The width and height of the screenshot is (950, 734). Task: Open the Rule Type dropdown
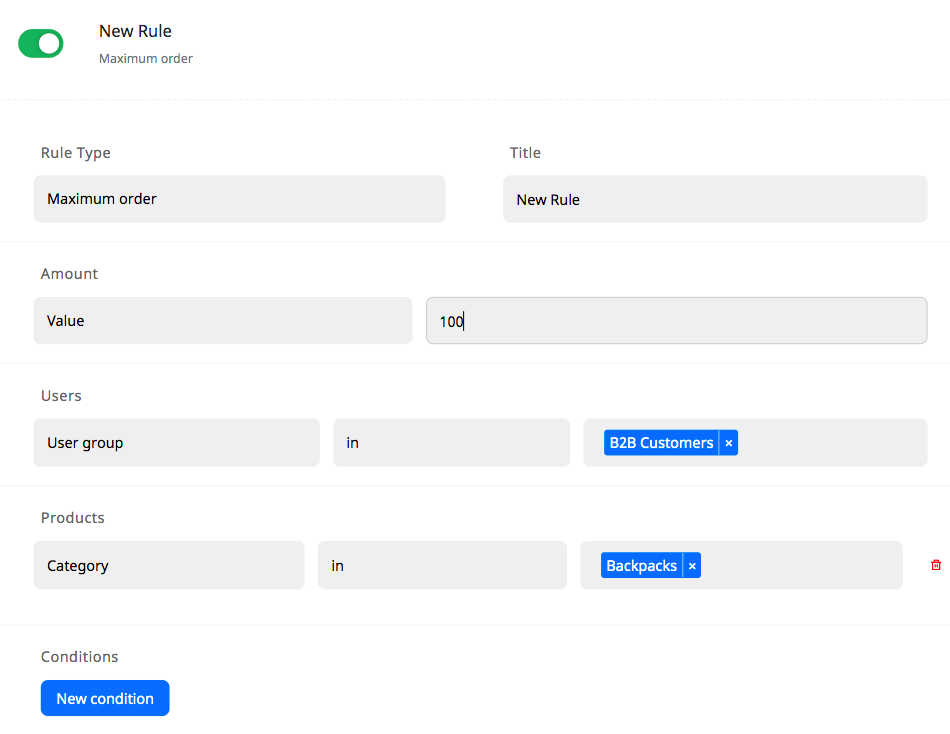[239, 199]
